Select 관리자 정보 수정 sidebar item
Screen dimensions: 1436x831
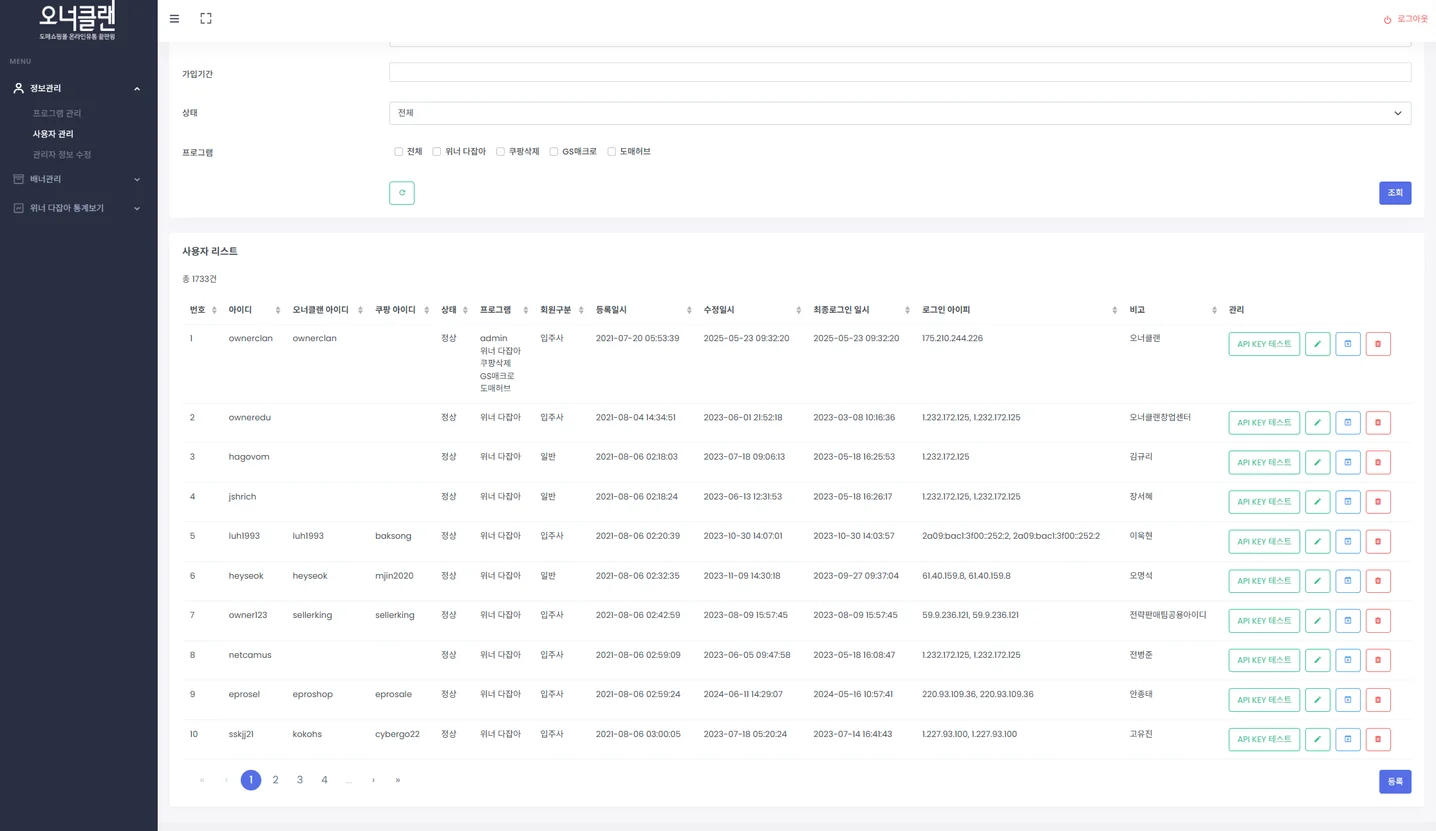[62, 155]
